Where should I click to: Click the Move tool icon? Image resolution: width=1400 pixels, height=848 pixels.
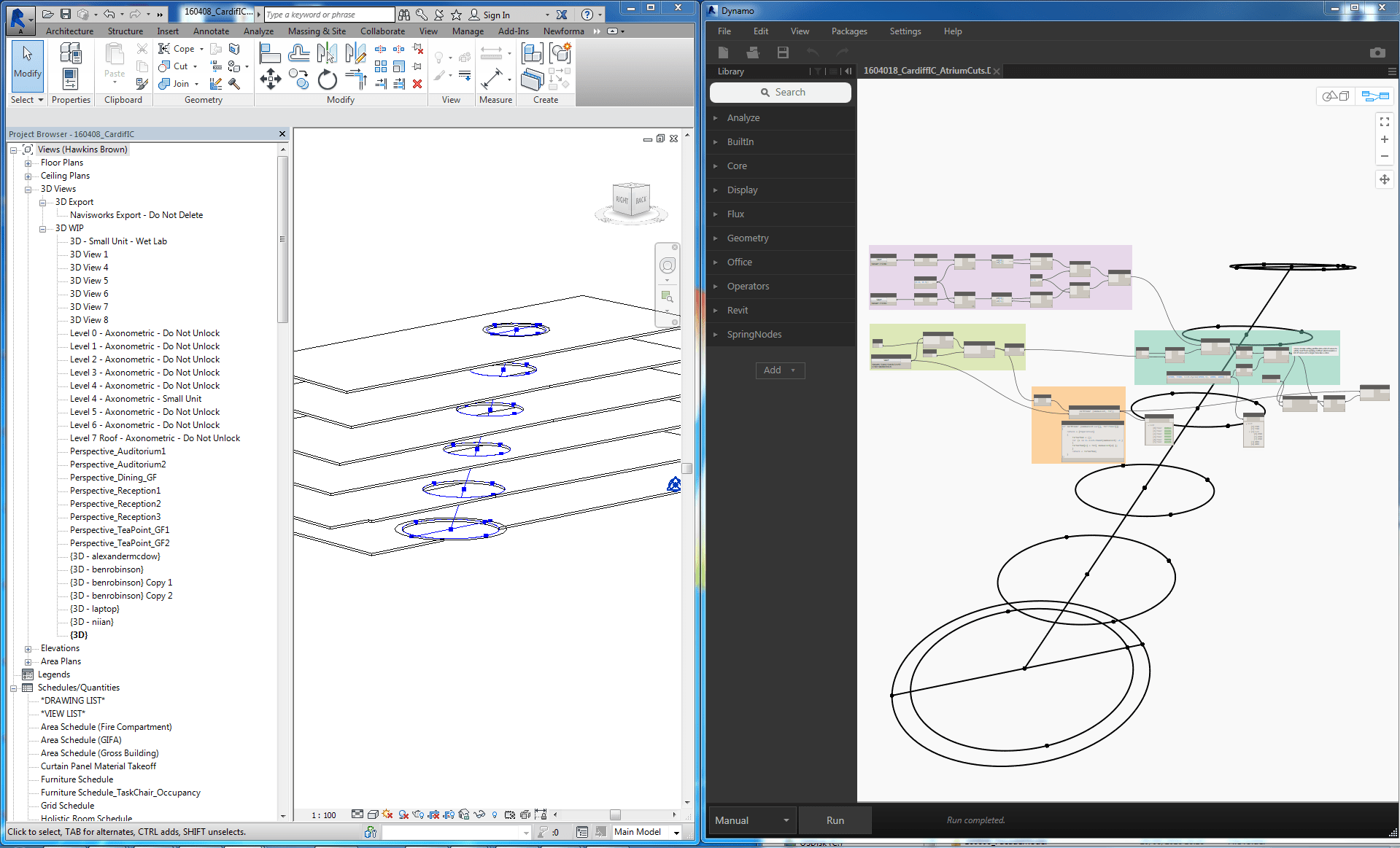[x=270, y=79]
